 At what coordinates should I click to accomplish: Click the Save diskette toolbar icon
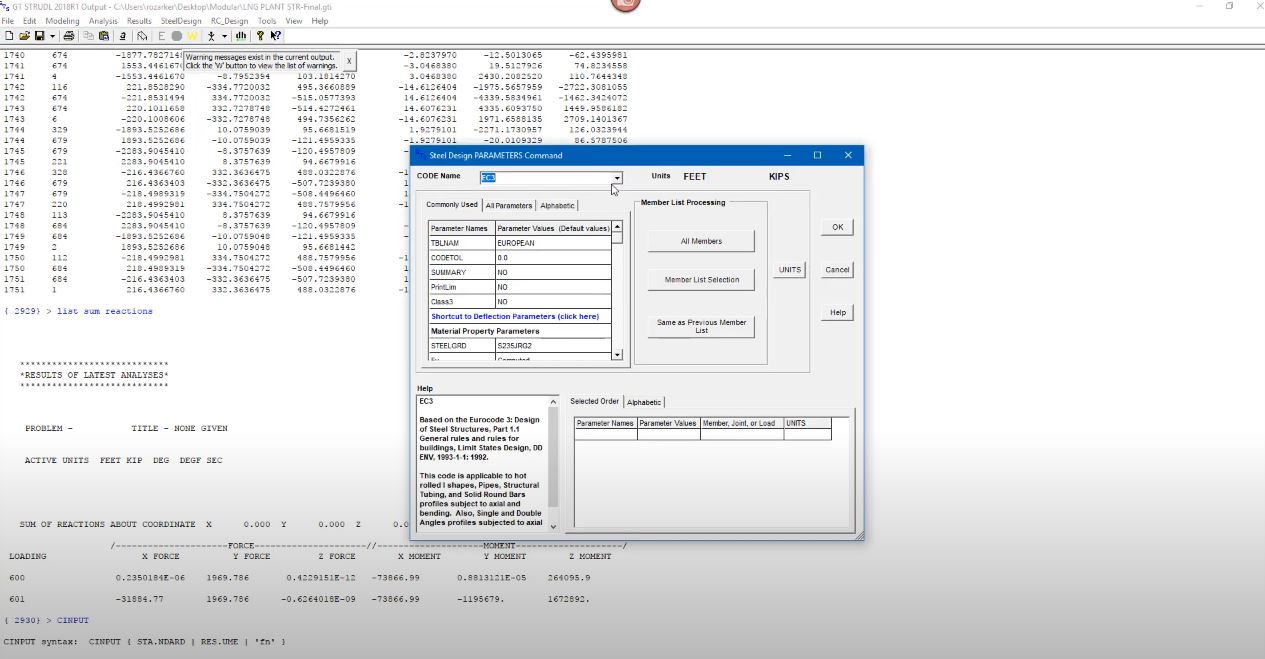(39, 36)
